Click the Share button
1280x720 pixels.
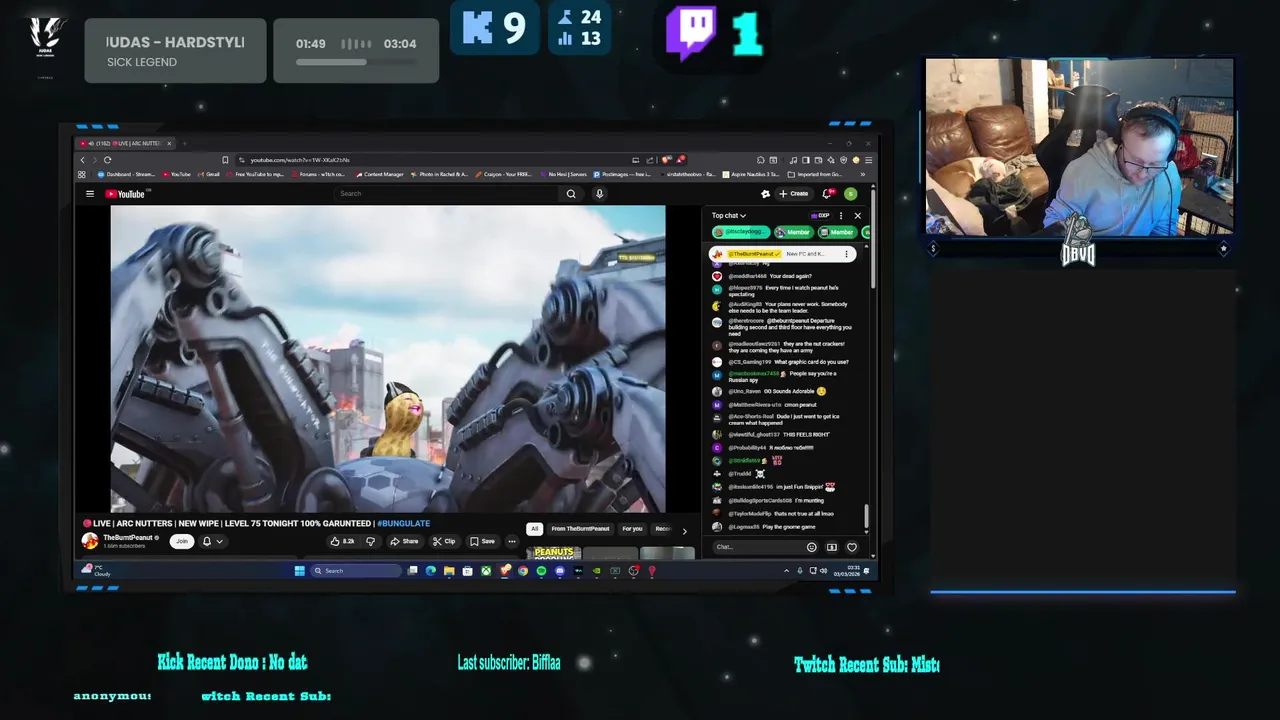(404, 541)
